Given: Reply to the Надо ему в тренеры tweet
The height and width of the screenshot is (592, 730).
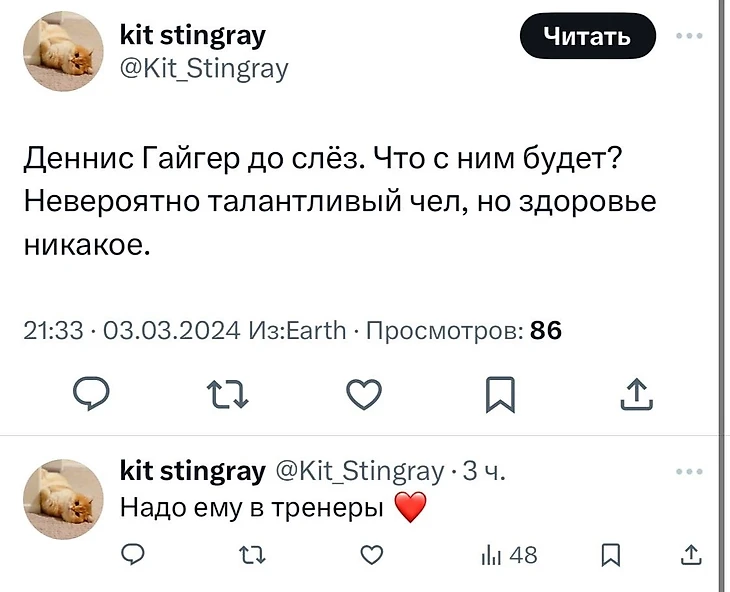Looking at the screenshot, I should point(133,555).
